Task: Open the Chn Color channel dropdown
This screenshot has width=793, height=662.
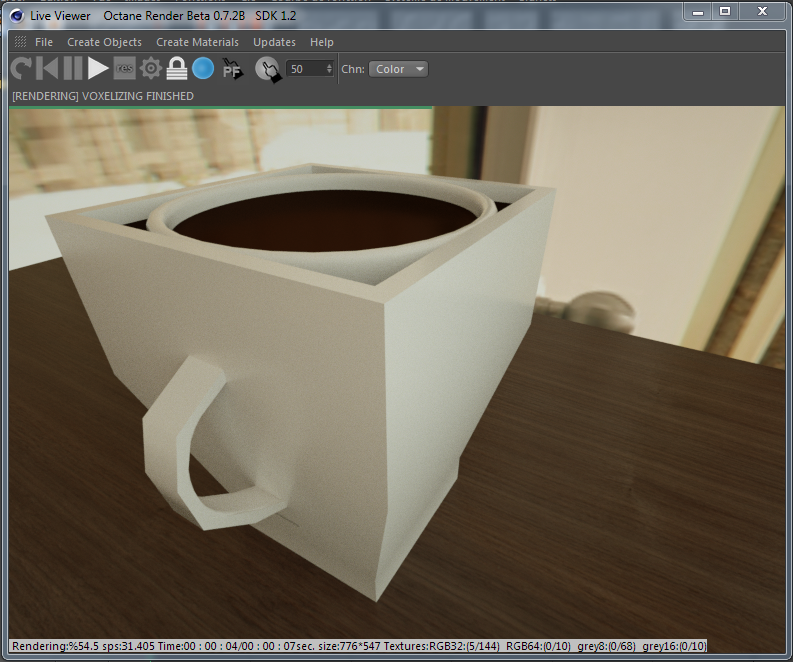Action: point(398,69)
